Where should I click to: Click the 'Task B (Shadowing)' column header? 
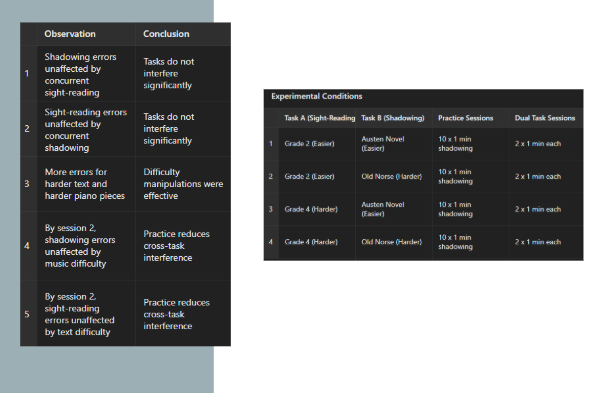[393, 118]
